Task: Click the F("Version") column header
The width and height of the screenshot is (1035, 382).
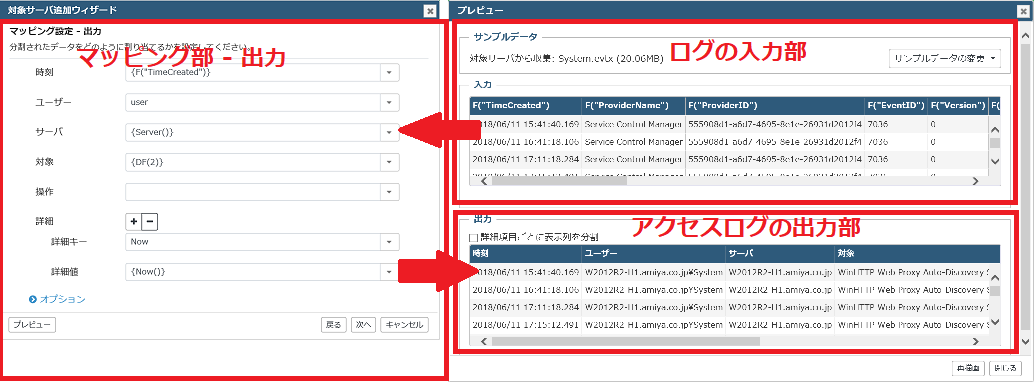Action: click(x=957, y=106)
